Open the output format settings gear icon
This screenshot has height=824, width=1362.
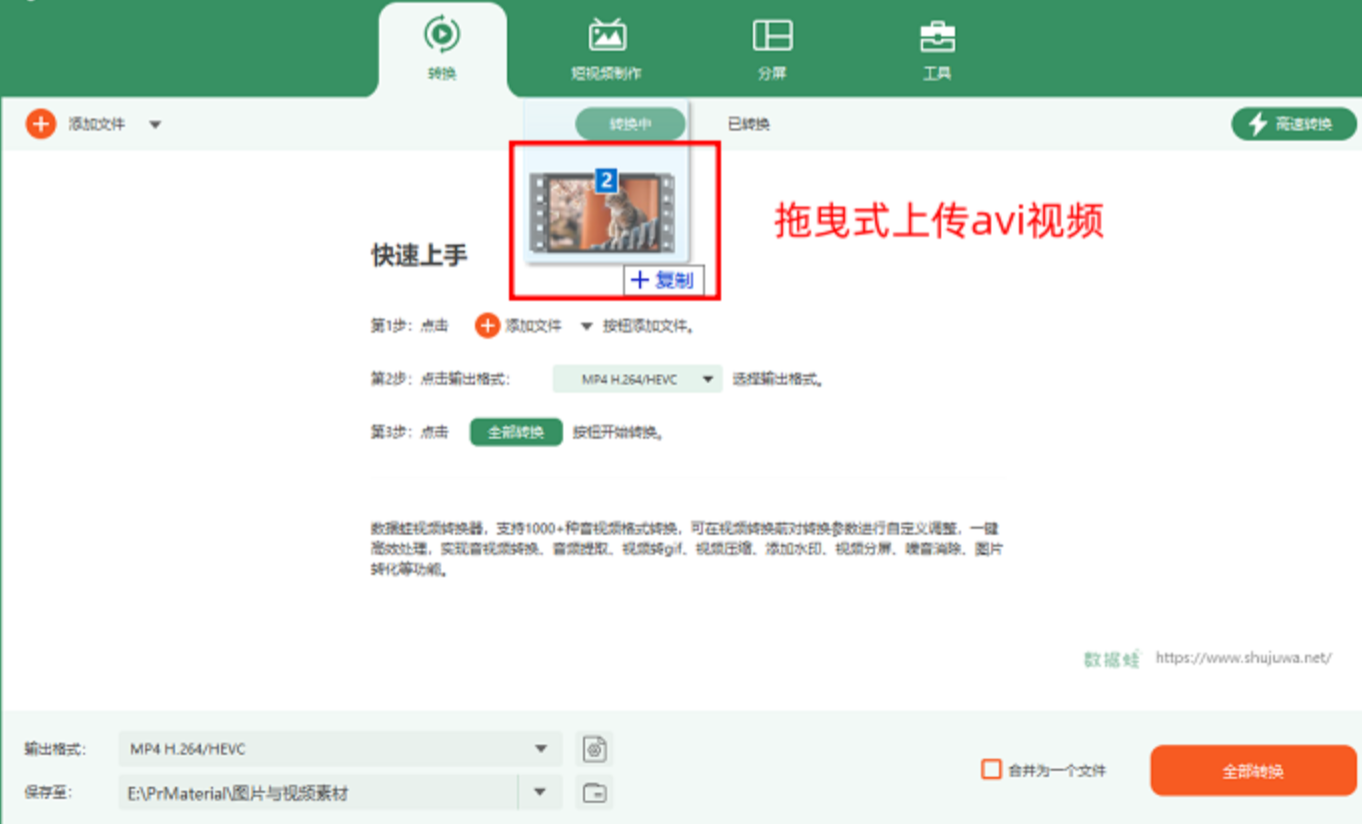tap(595, 749)
